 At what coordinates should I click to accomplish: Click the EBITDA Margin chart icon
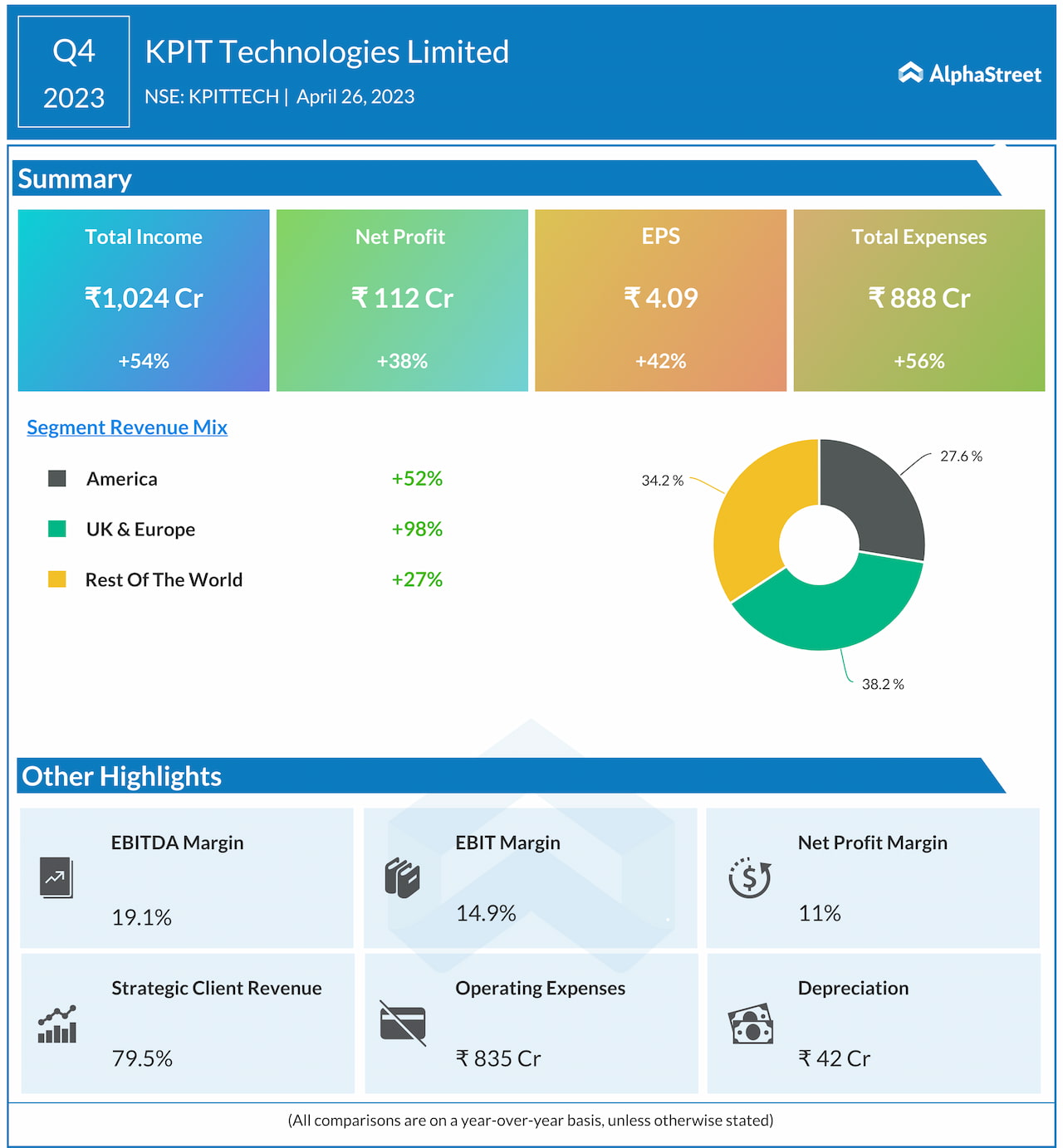[56, 877]
